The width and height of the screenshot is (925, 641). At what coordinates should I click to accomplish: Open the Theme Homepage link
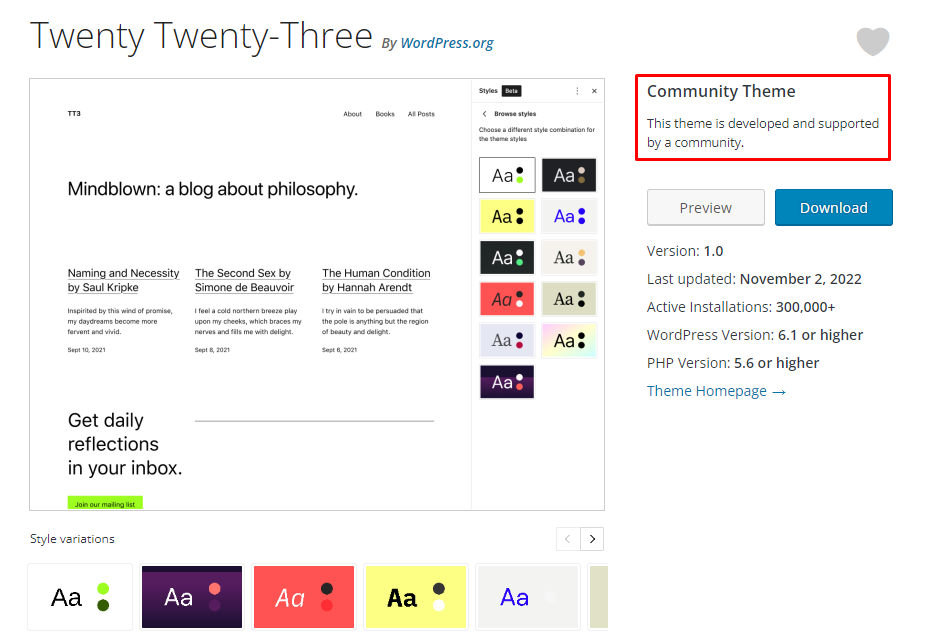(708, 390)
